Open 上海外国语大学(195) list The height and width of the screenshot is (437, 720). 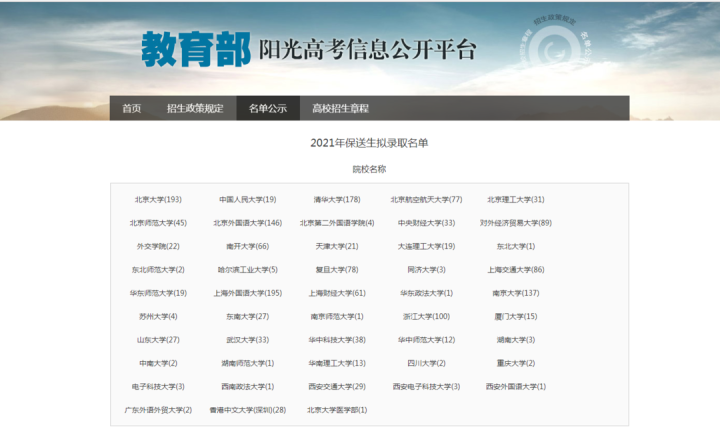click(248, 293)
